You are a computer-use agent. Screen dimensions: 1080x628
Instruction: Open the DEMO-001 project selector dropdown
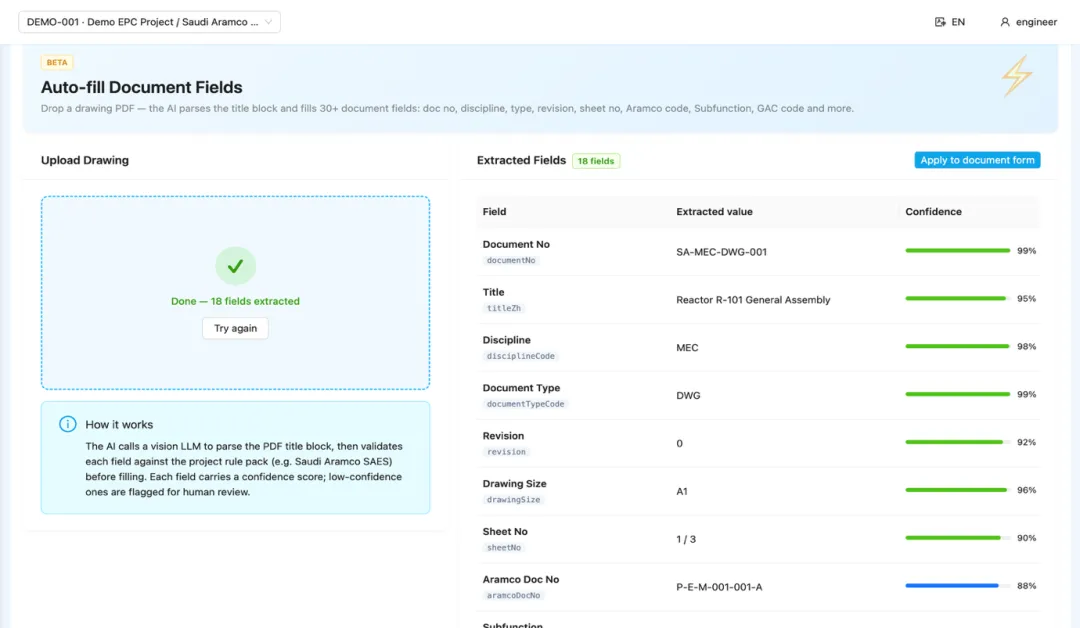[149, 22]
